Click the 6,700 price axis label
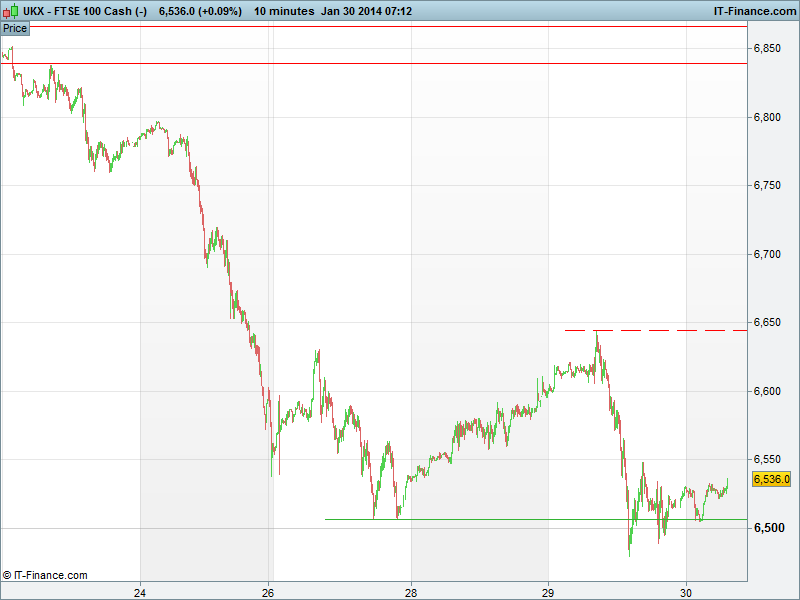The image size is (800, 600). pyautogui.click(x=767, y=255)
